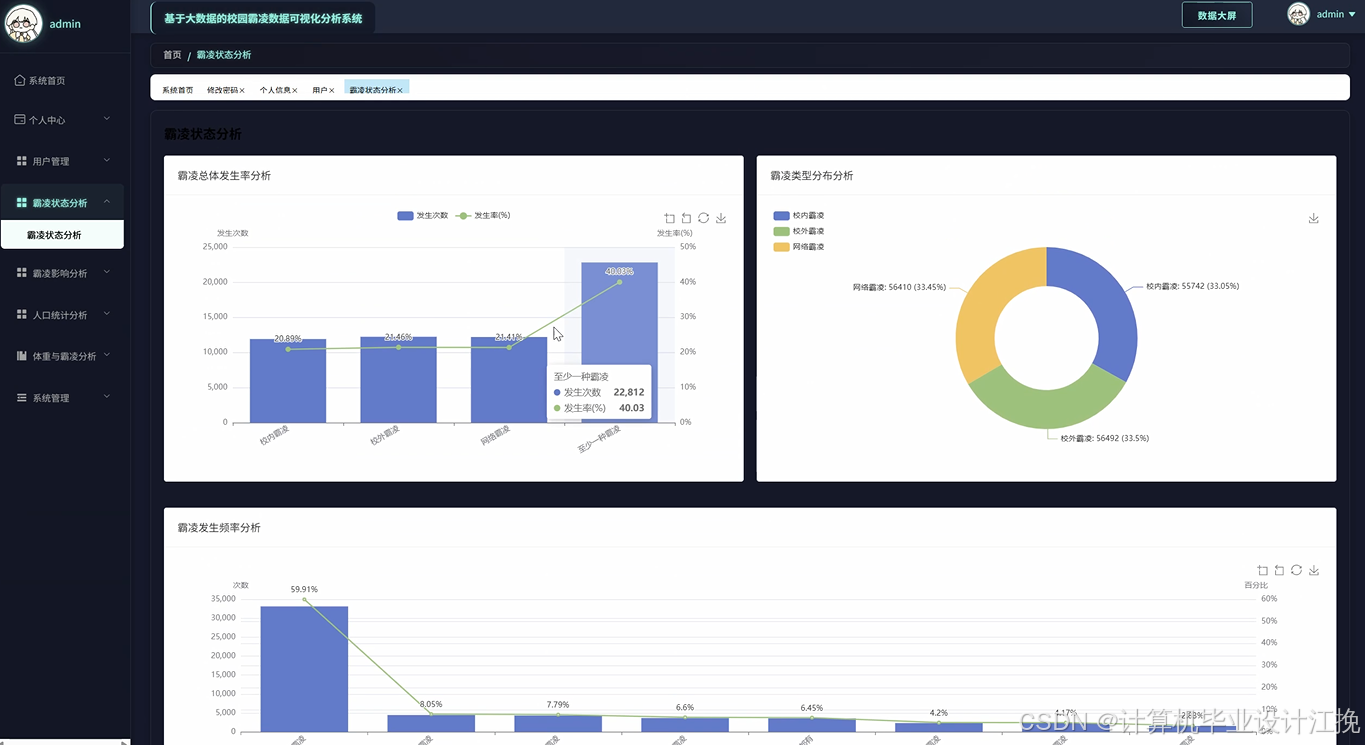Download the 霸凌类型分布分析 pie chart image
1365x745 pixels.
pos(1314,218)
